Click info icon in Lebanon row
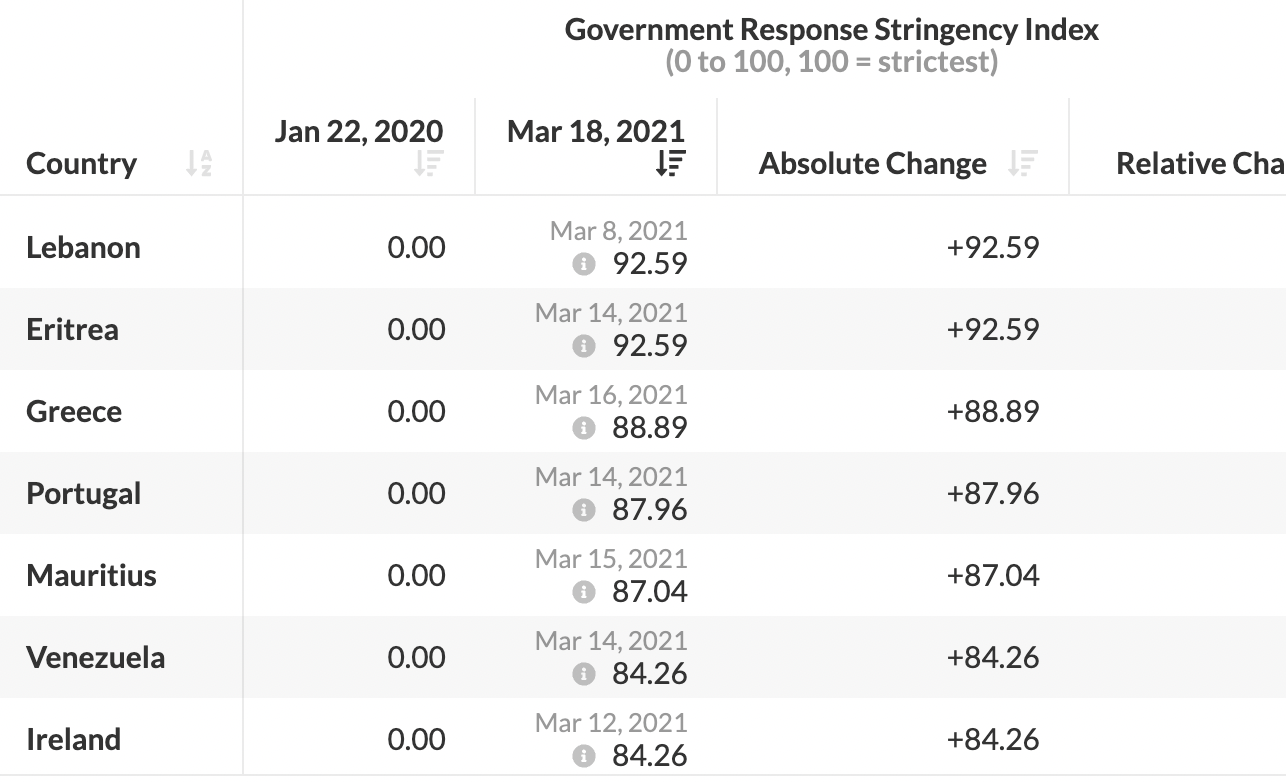Screen dimensions: 1286x782 (x=583, y=264)
